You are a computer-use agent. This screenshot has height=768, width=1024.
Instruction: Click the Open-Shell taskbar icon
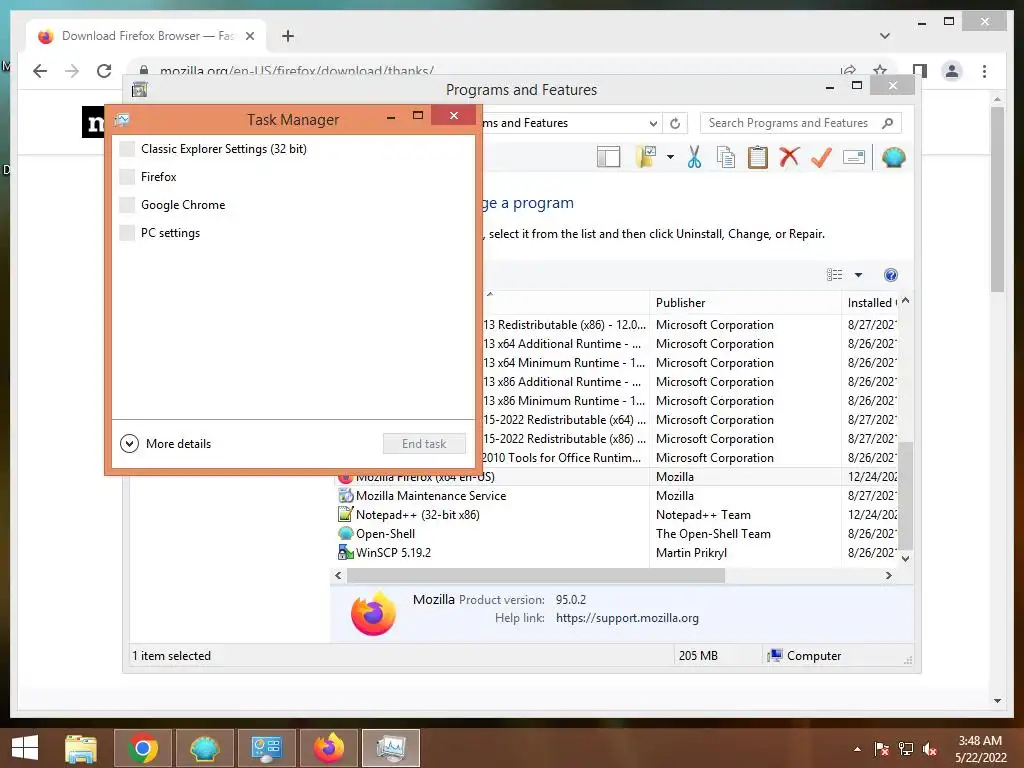point(205,748)
